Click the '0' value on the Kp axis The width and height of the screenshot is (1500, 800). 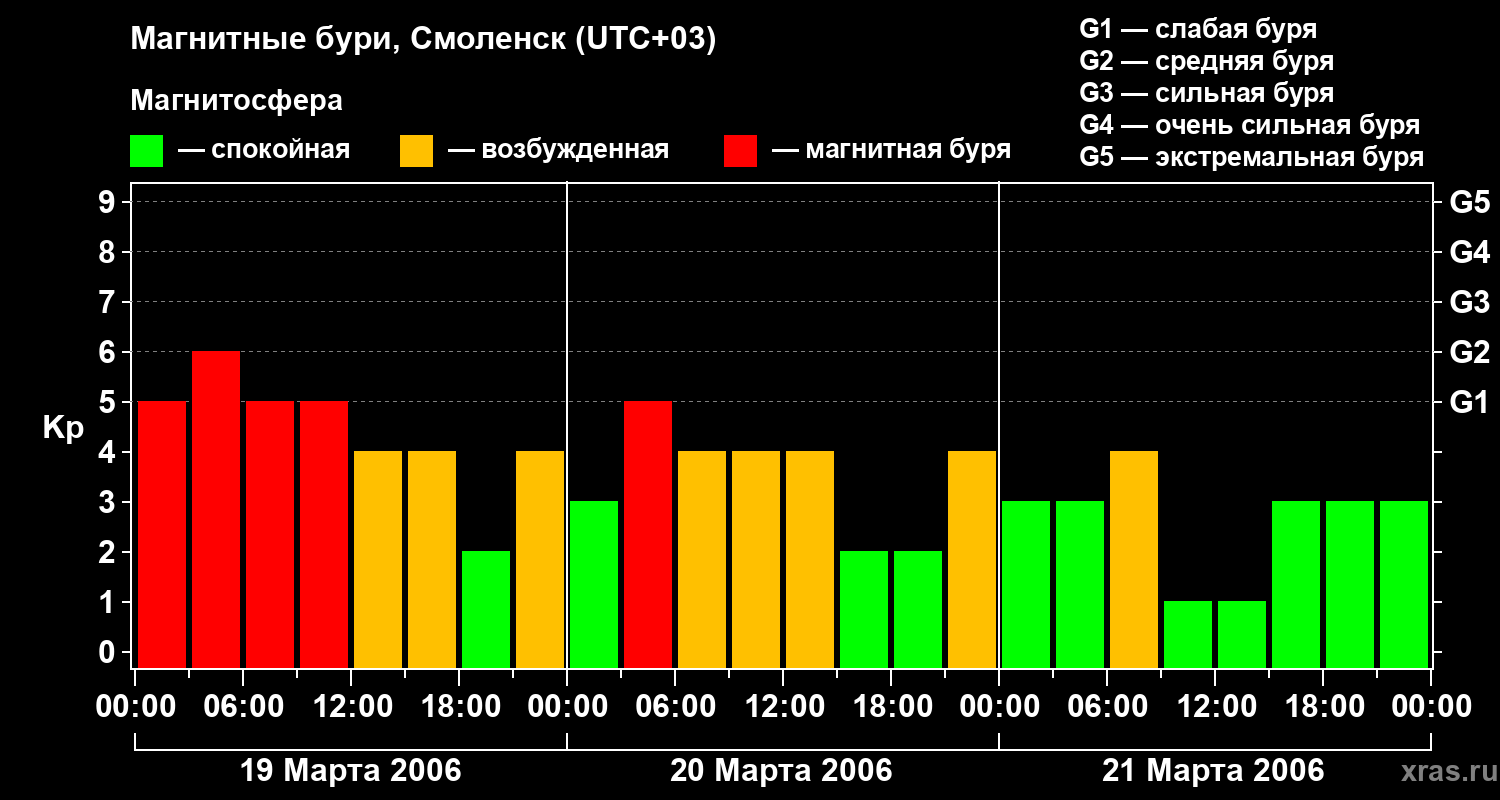pyautogui.click(x=109, y=652)
